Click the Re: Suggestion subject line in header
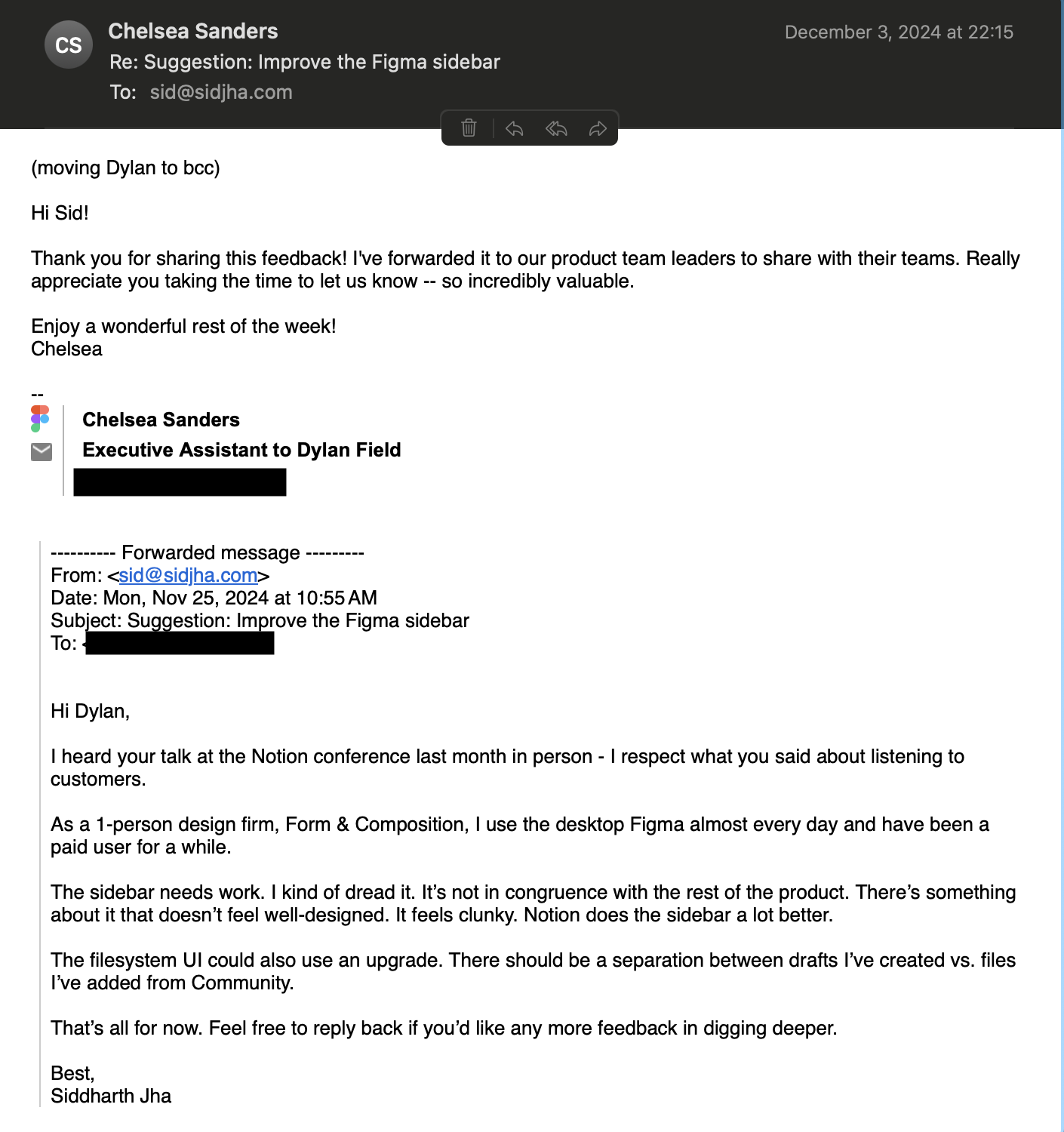 [x=305, y=62]
